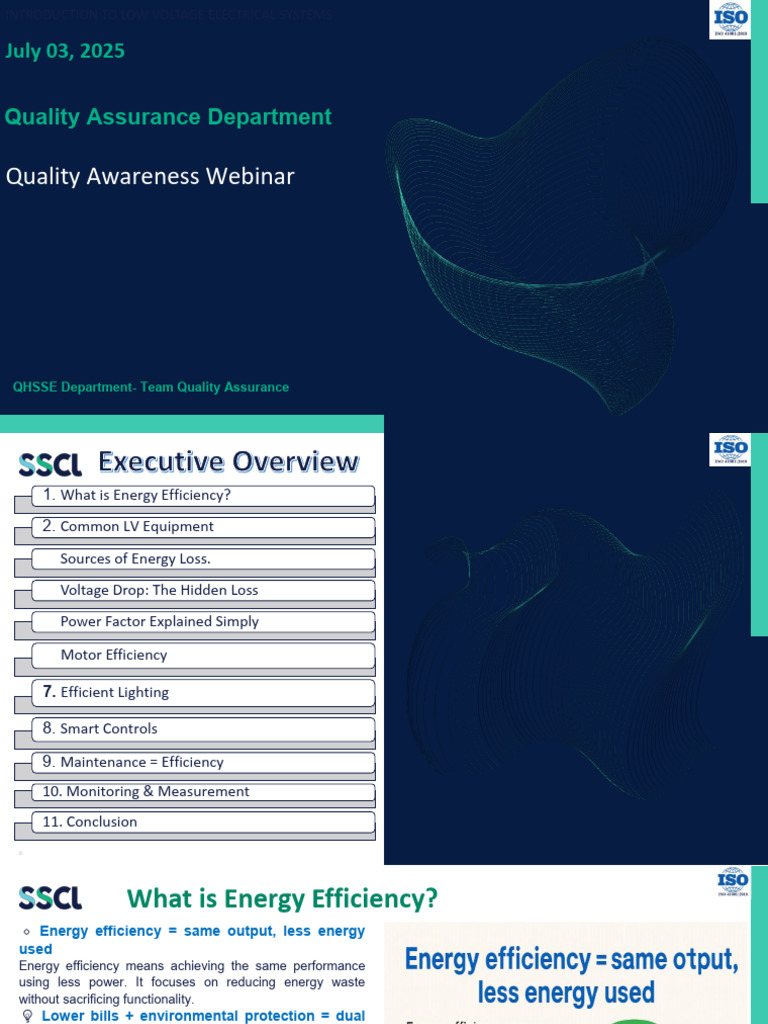Click the lightbulb icon before Lower bills text
Screen dimensions: 768x1024
[x=27, y=1016]
